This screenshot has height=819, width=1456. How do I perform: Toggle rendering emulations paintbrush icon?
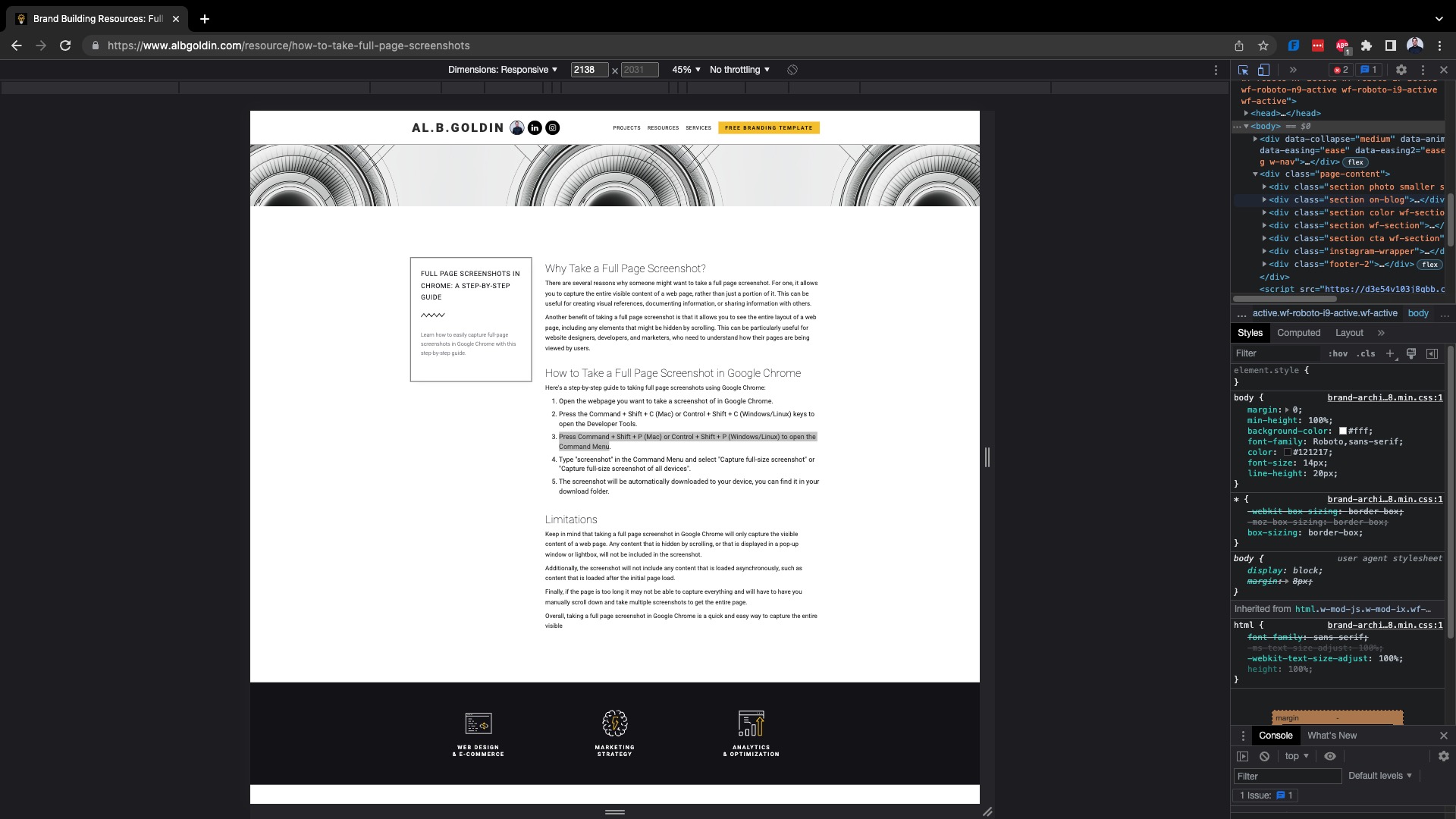[x=1411, y=353]
